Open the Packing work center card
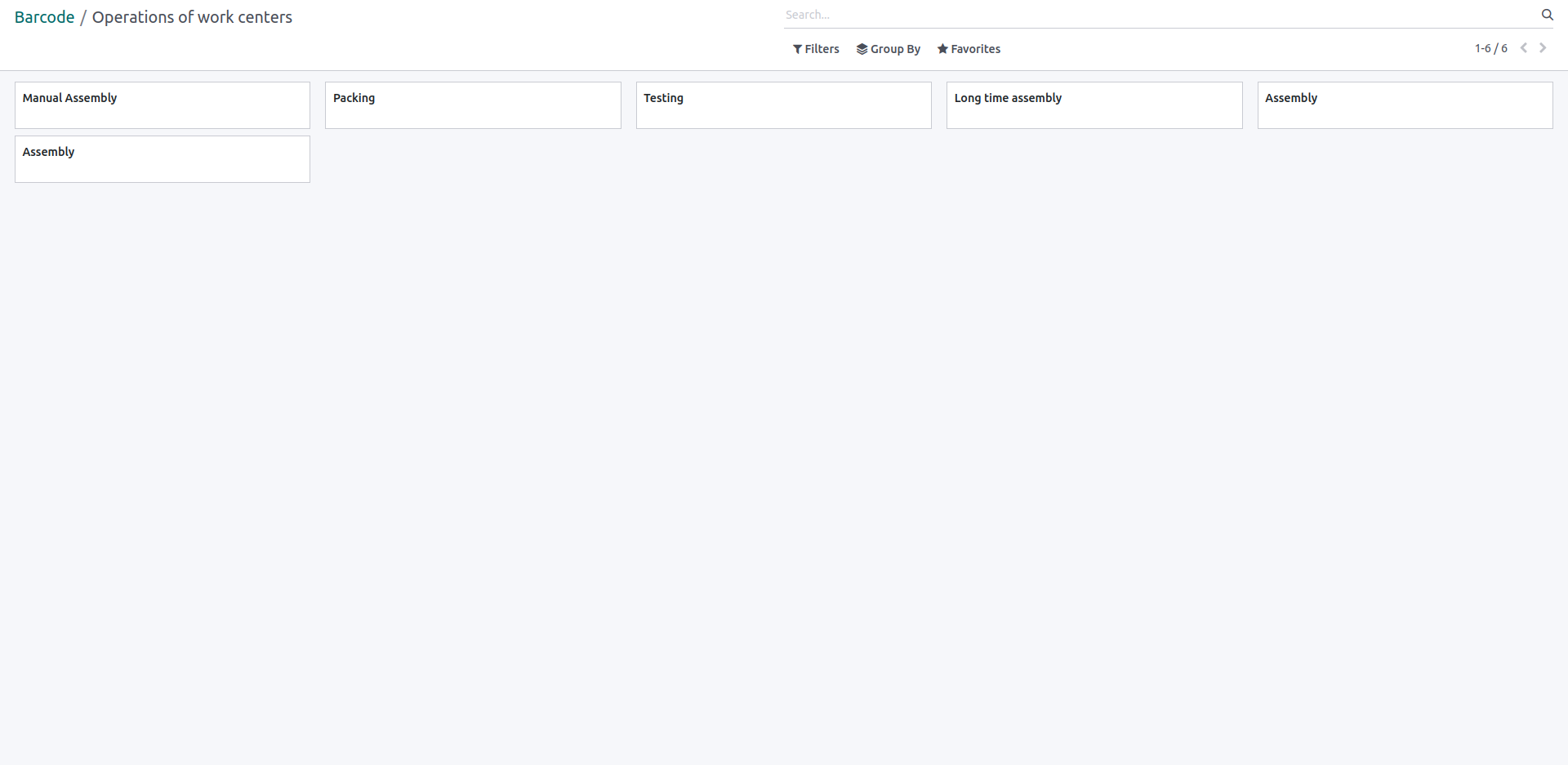 click(473, 105)
